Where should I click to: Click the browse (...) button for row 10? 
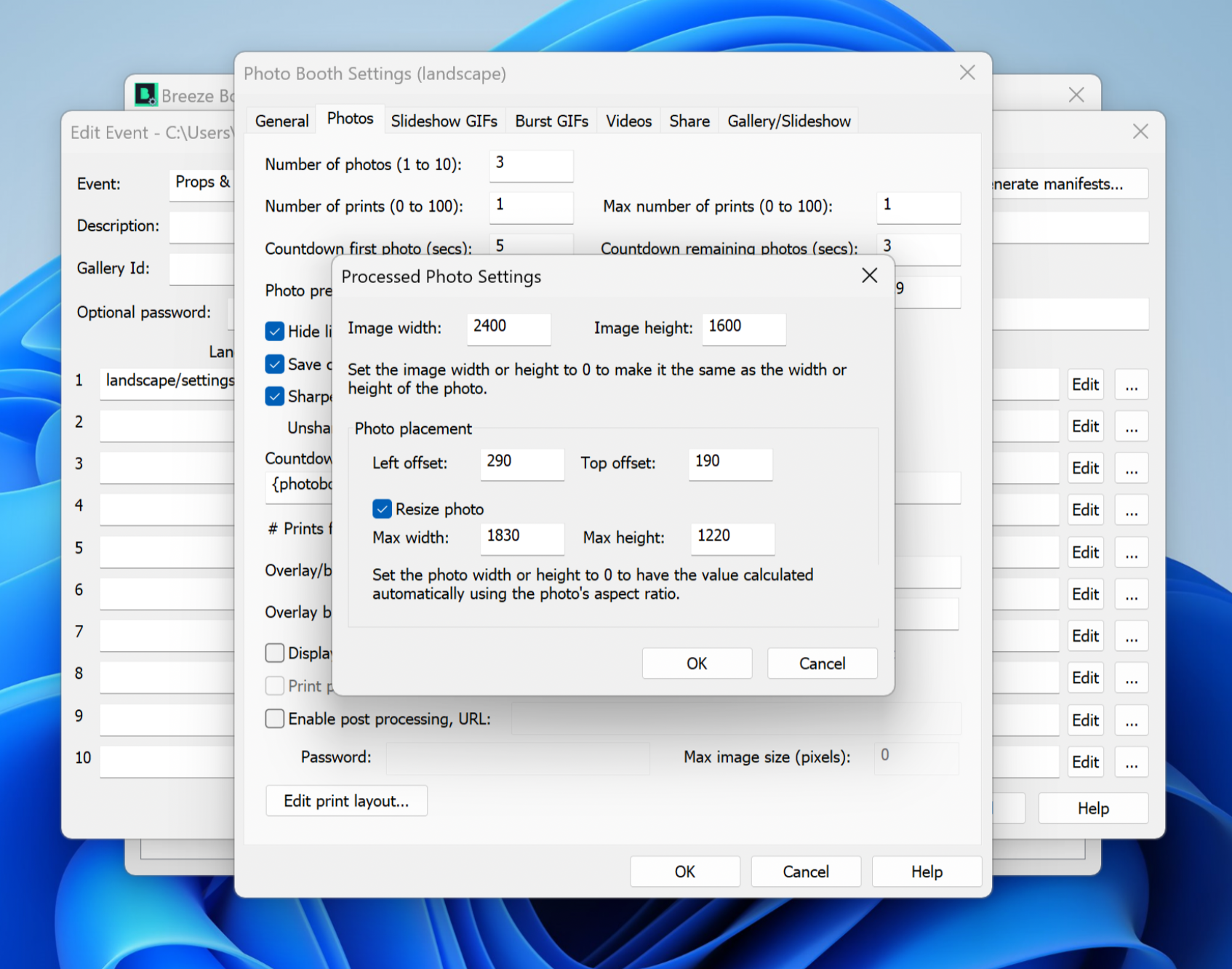(1131, 762)
